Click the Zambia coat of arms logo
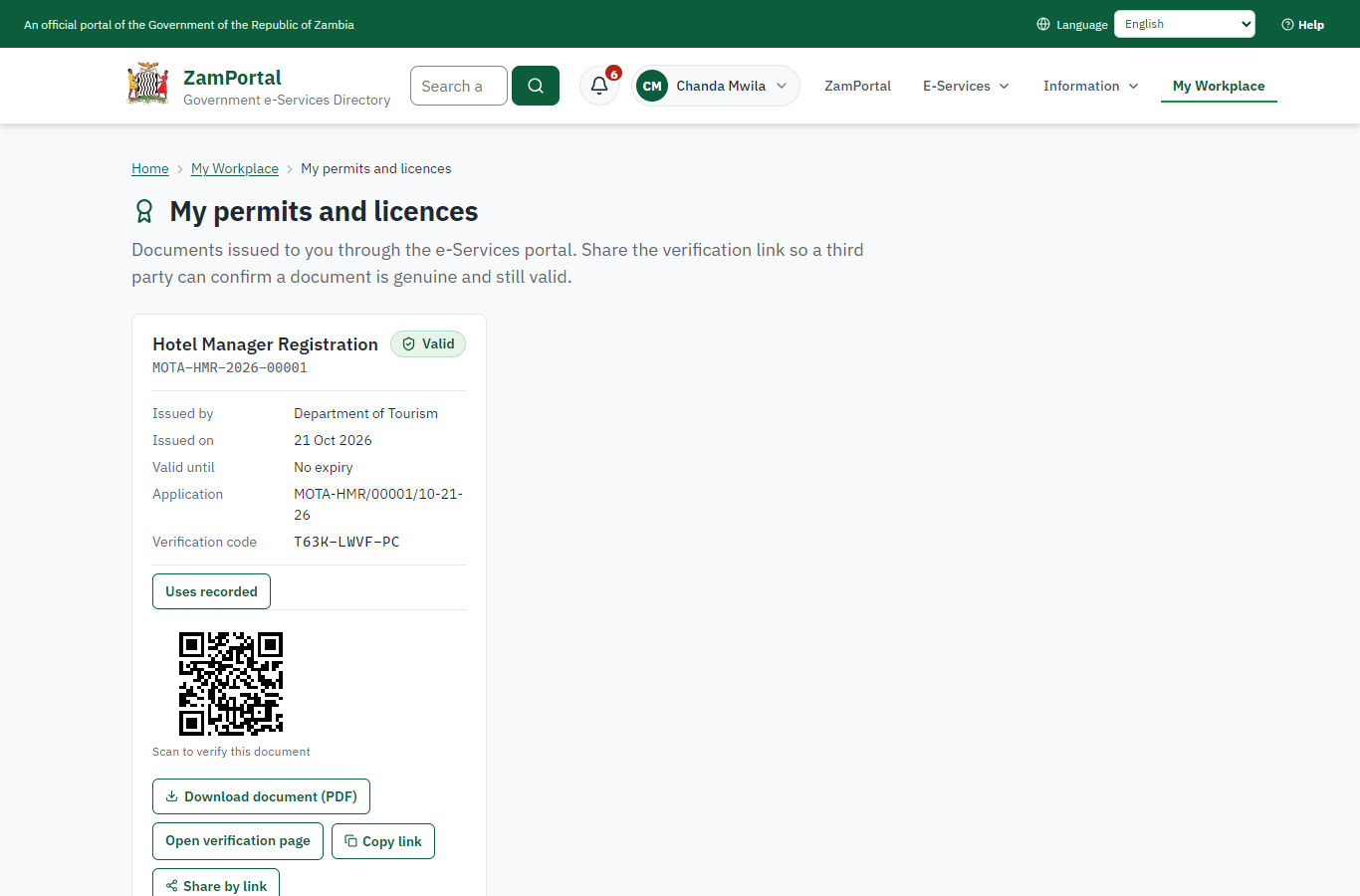Image resolution: width=1360 pixels, height=896 pixels. (x=147, y=86)
